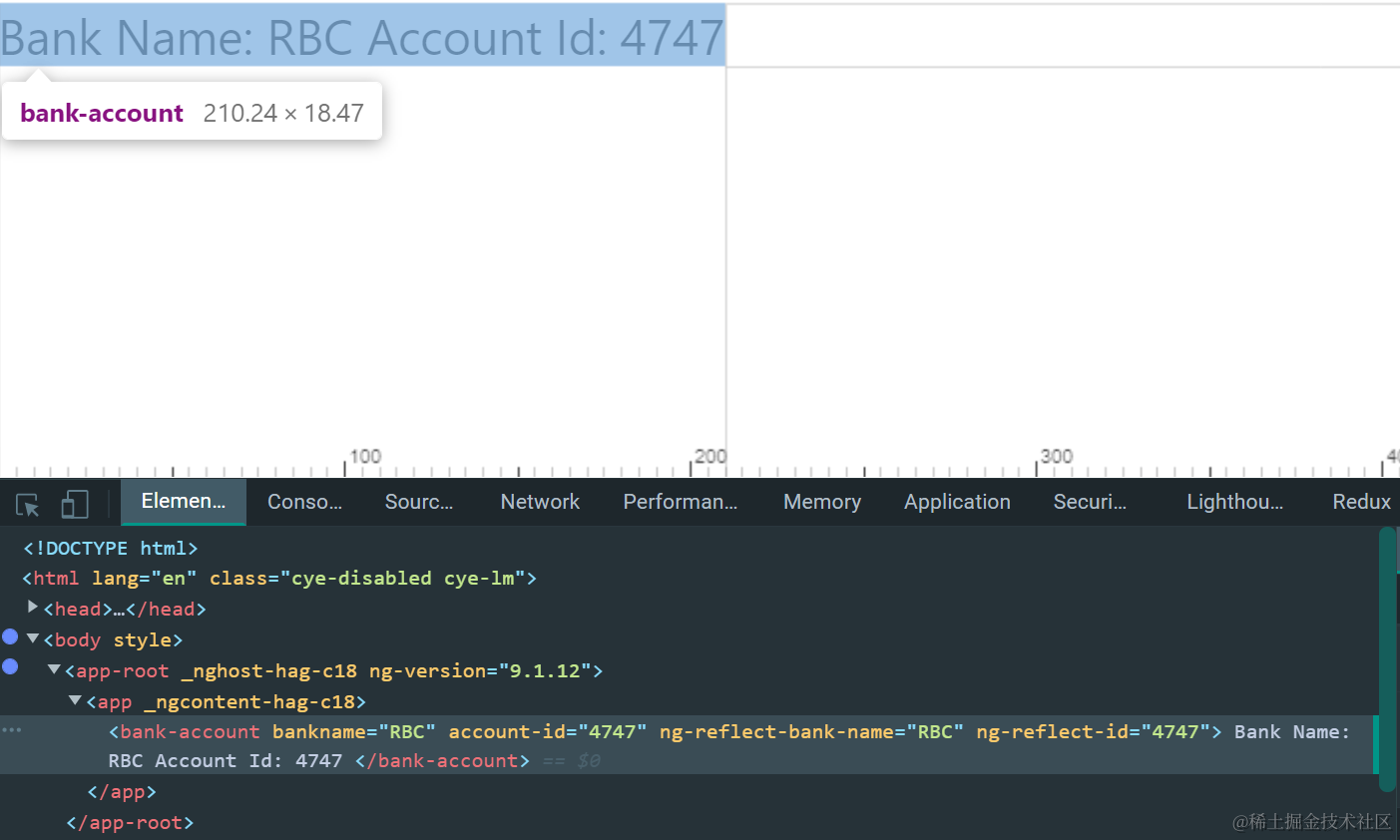Switch to the Sources tab
Screen dimensions: 1400x840
[x=419, y=502]
